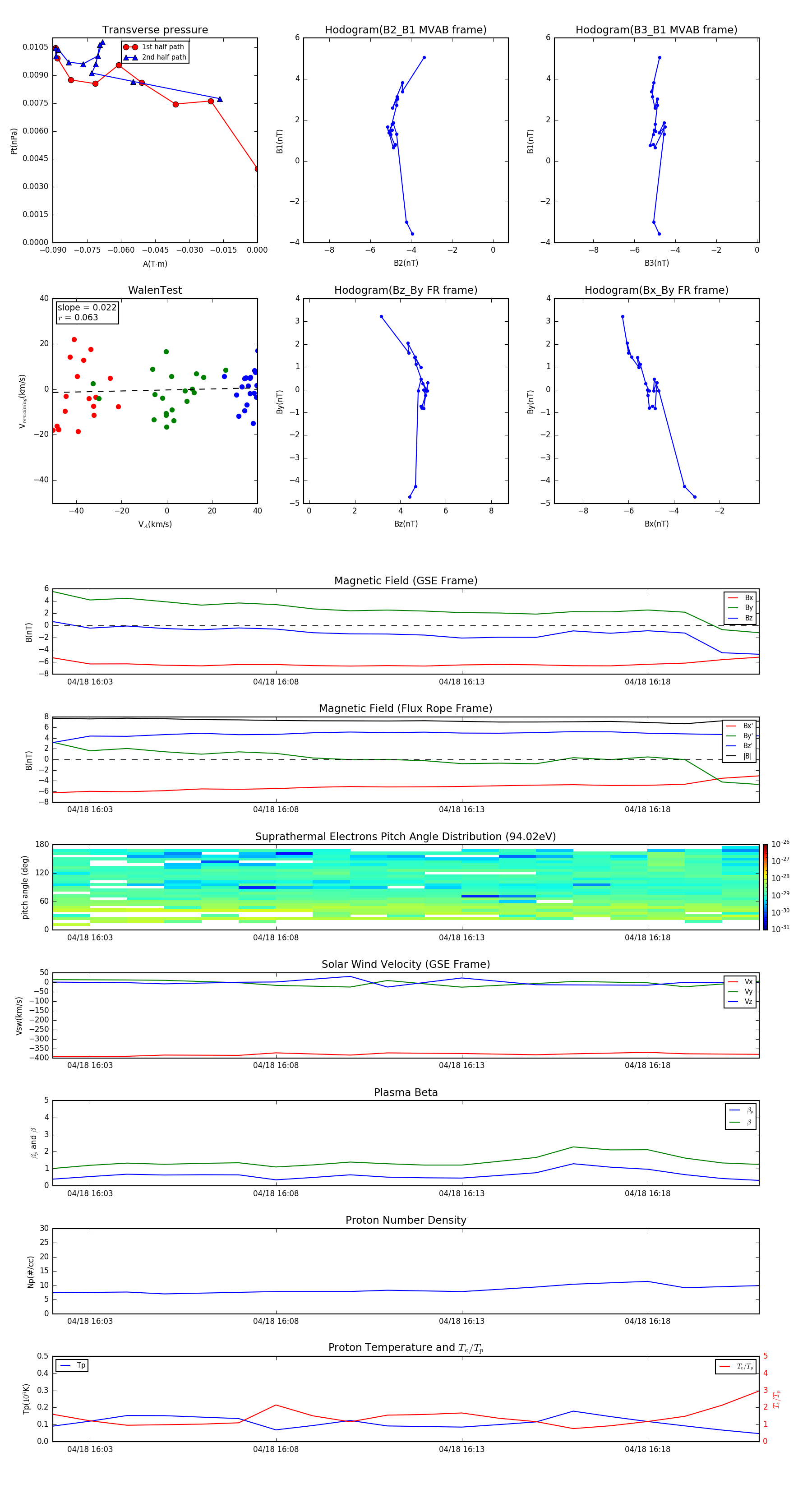Image resolution: width=812 pixels, height=1489 pixels.
Task: Click 'Hodogram(B3_B1 MVAB frame)' title
Action: pyautogui.click(x=656, y=29)
